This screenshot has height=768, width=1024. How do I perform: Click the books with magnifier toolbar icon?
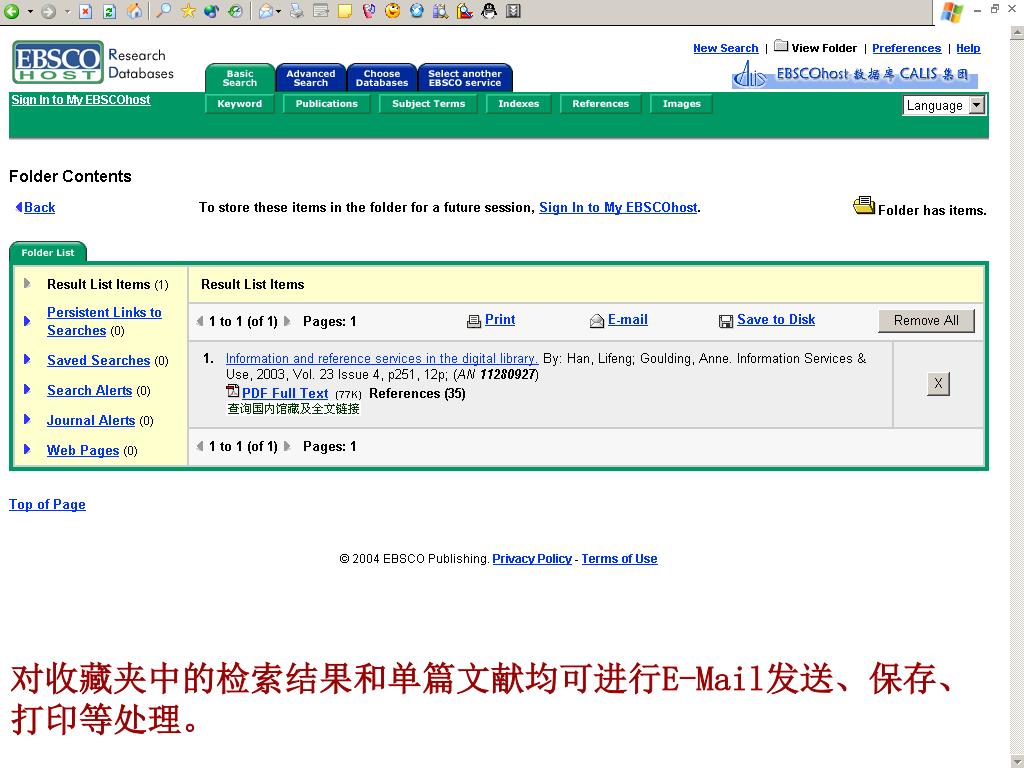click(441, 10)
